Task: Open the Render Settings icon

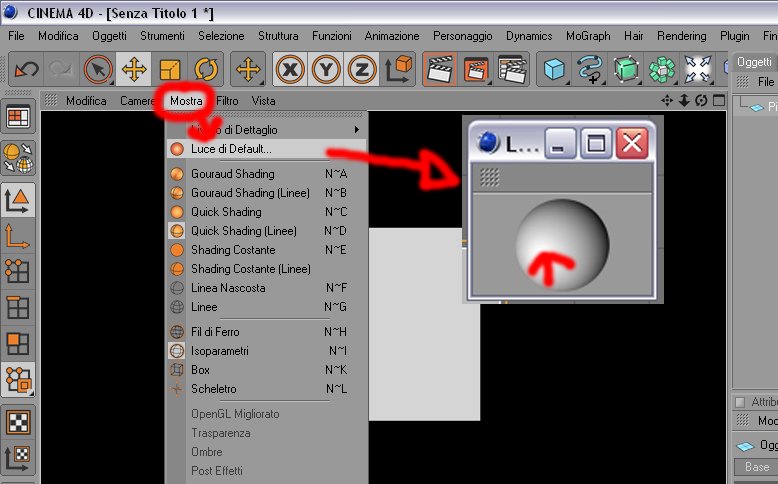Action: (512, 69)
